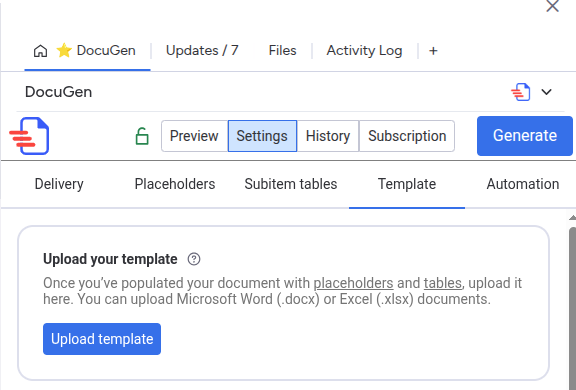
Task: Select the Preview mode button
Action: click(x=194, y=136)
